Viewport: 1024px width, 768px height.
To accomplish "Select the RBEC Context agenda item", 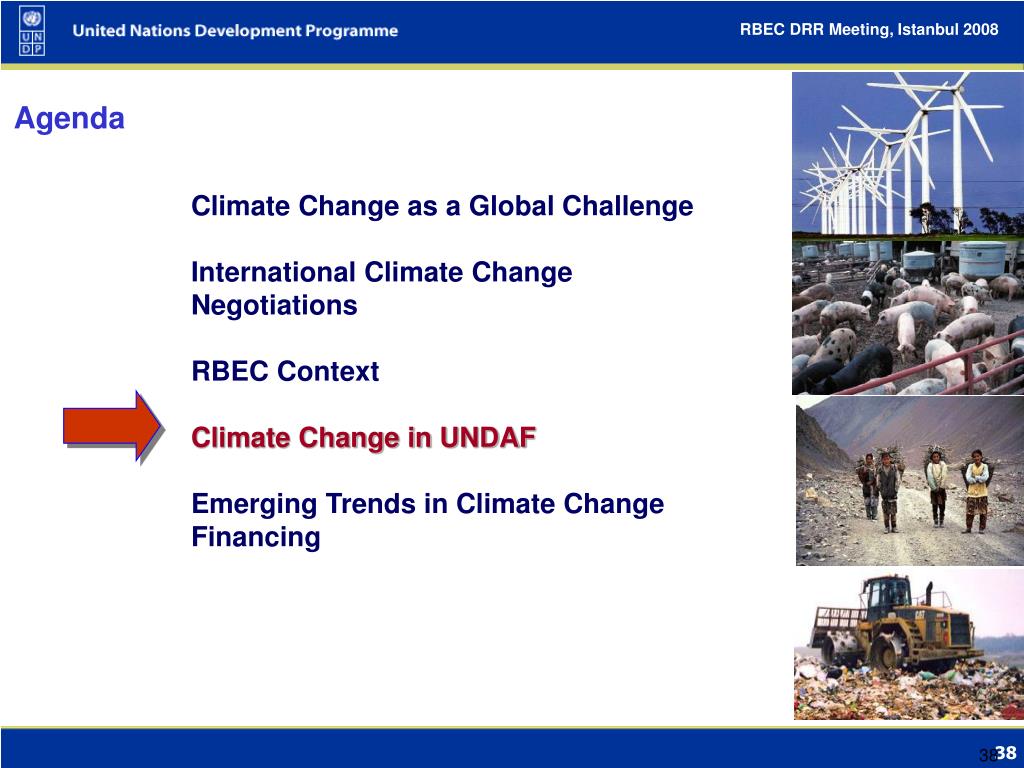I will (285, 371).
